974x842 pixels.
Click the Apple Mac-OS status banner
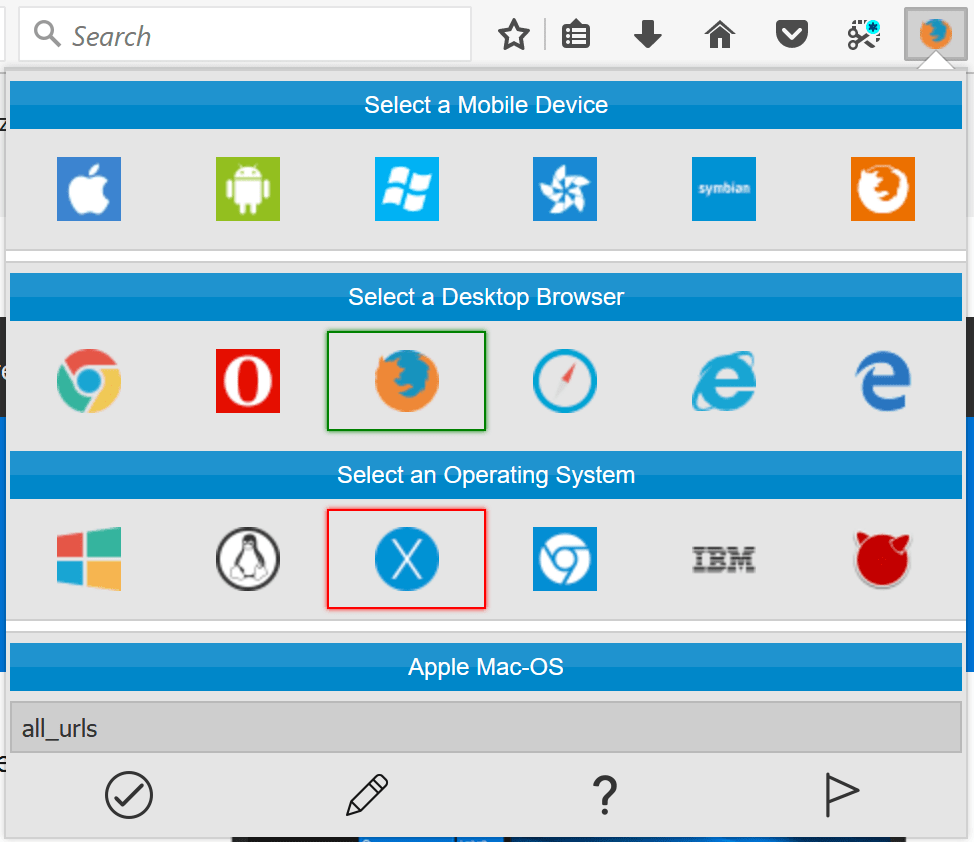point(486,667)
